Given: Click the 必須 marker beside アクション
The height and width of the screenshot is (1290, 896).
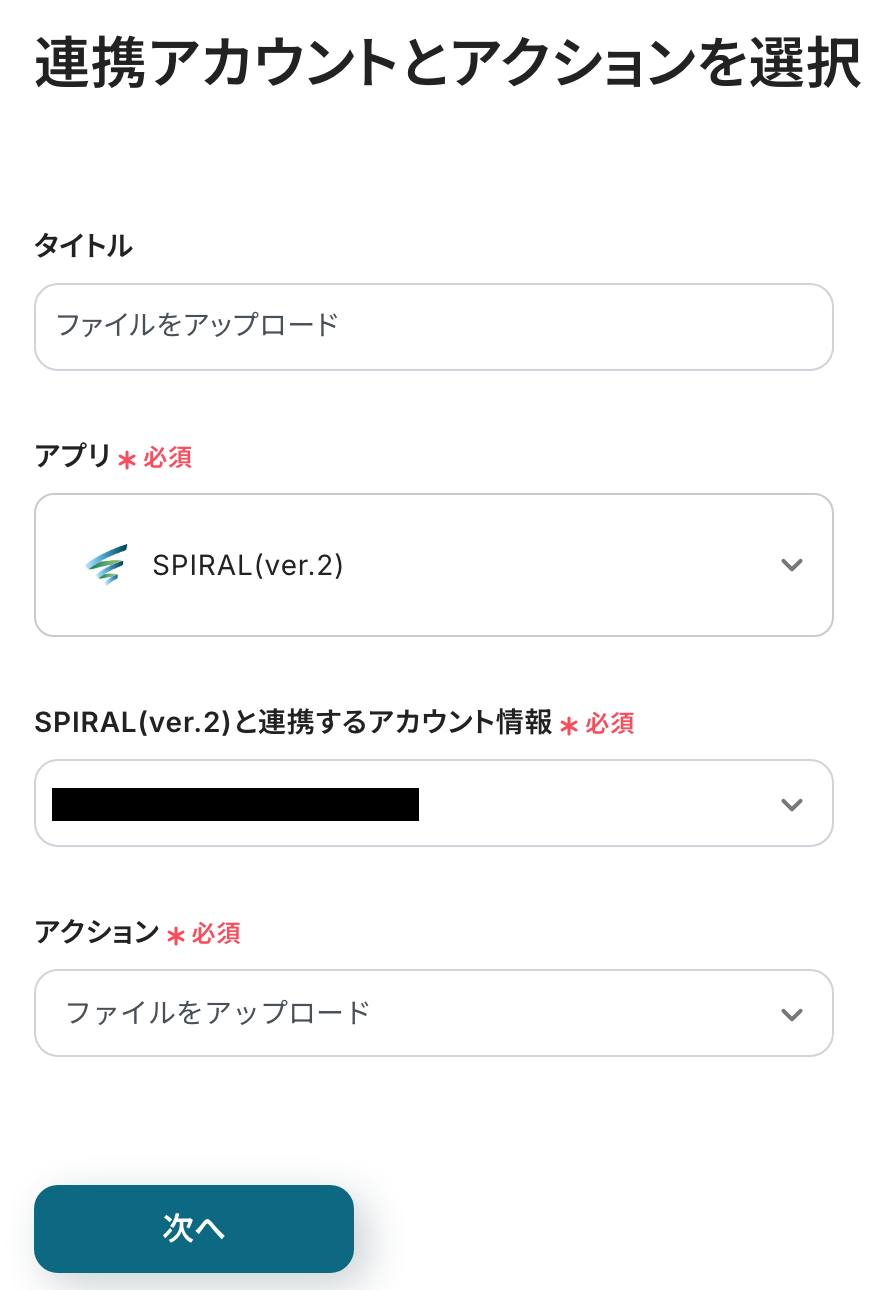Looking at the screenshot, I should pos(216,934).
